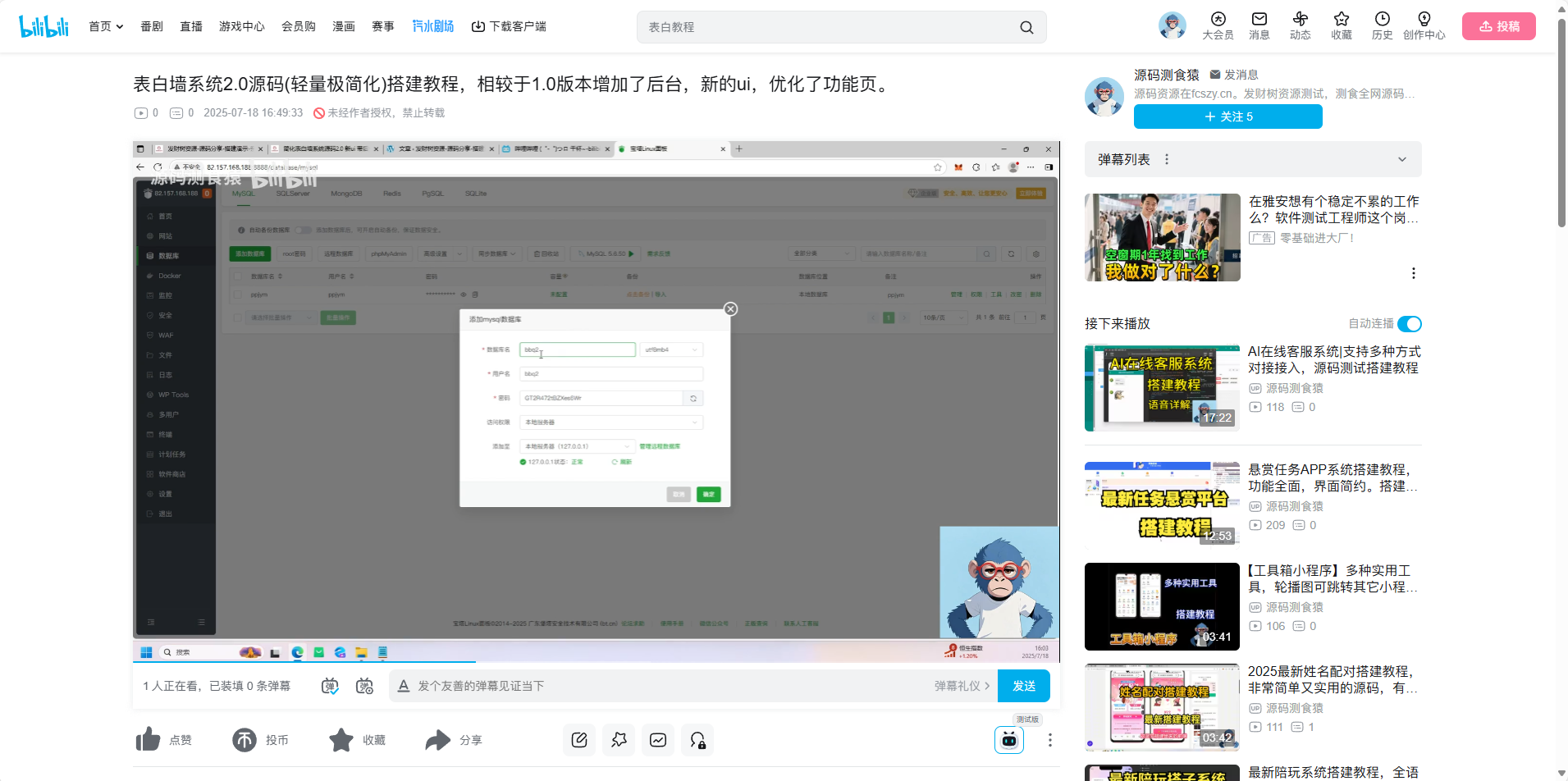Open 直播 in navigation bar
1568x781 pixels.
pyautogui.click(x=191, y=26)
